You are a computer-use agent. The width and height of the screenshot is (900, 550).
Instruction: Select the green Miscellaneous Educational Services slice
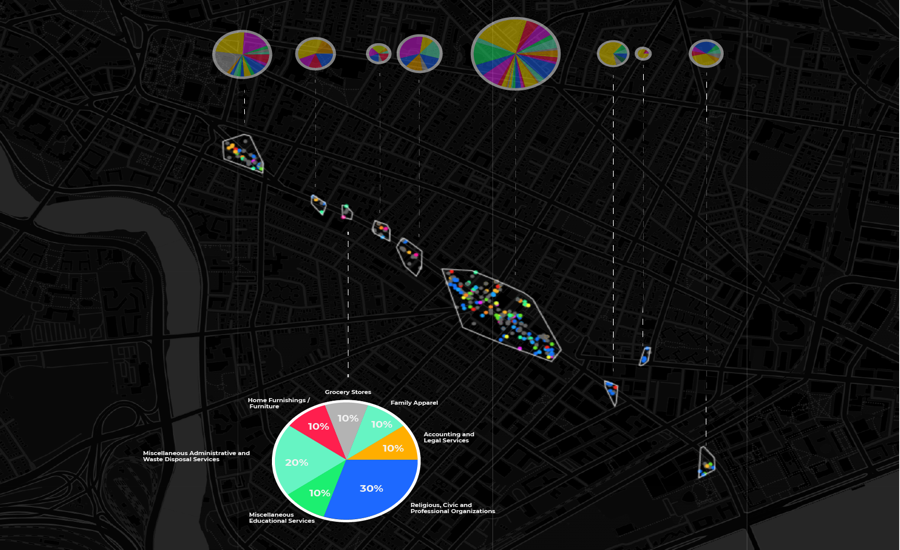[320, 493]
